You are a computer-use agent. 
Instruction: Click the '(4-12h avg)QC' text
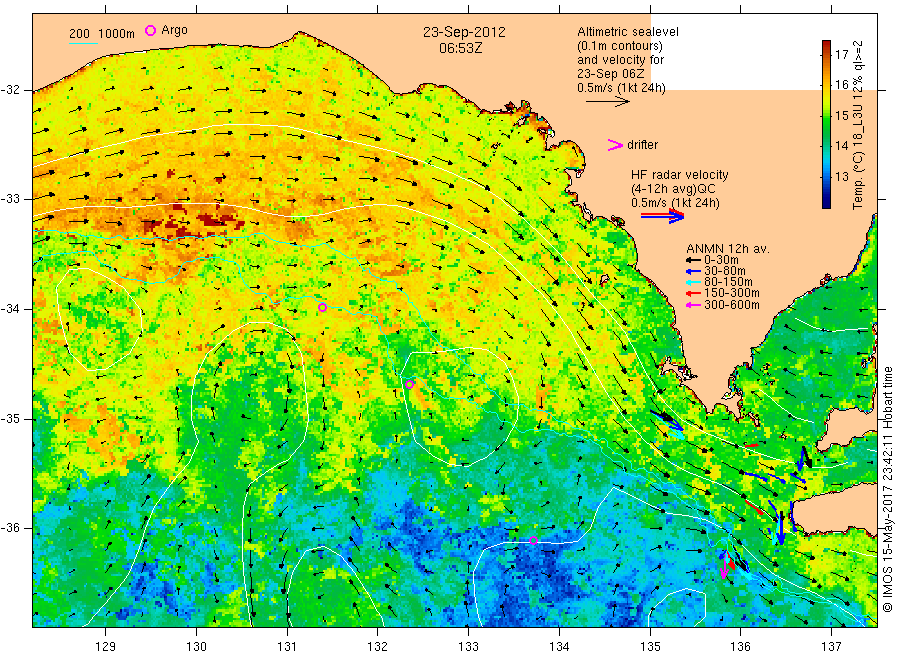pyautogui.click(x=673, y=189)
